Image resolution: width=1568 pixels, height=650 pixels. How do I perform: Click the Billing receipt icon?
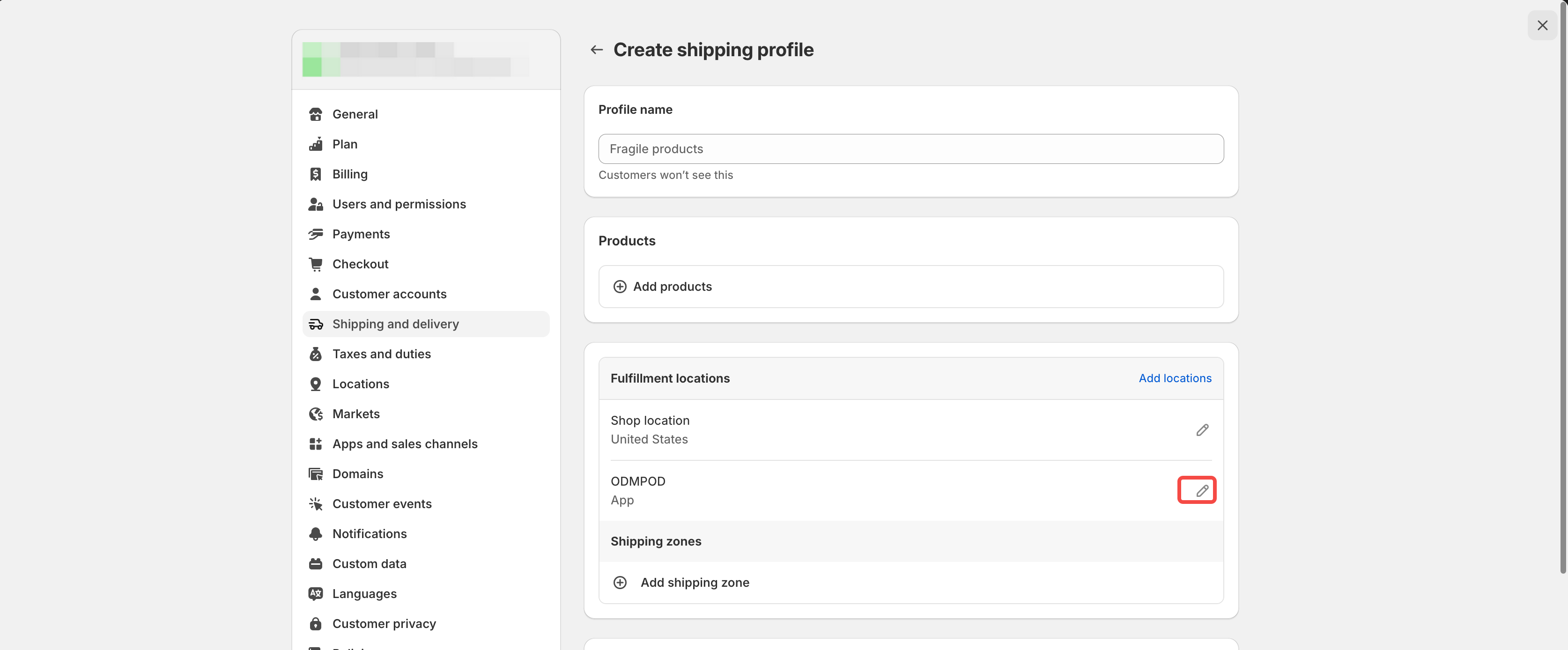315,174
